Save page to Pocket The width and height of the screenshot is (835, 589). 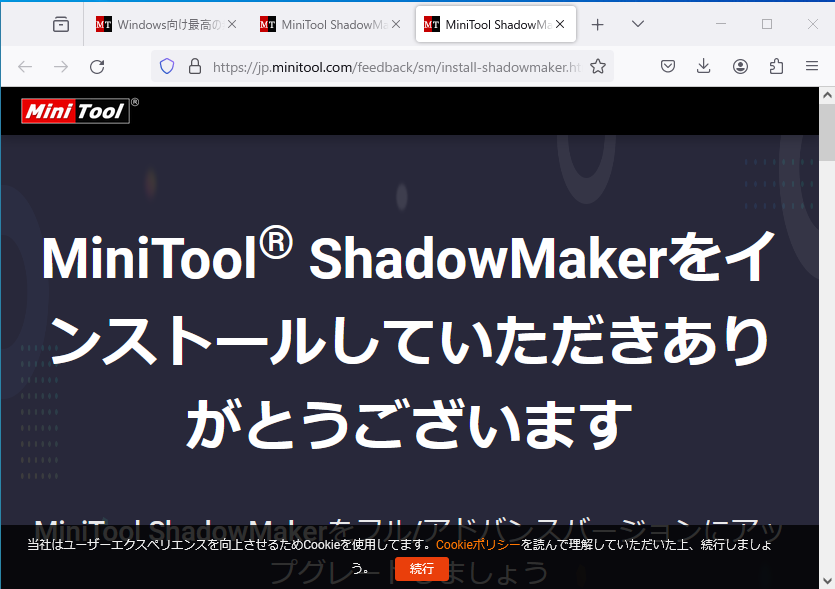[668, 67]
